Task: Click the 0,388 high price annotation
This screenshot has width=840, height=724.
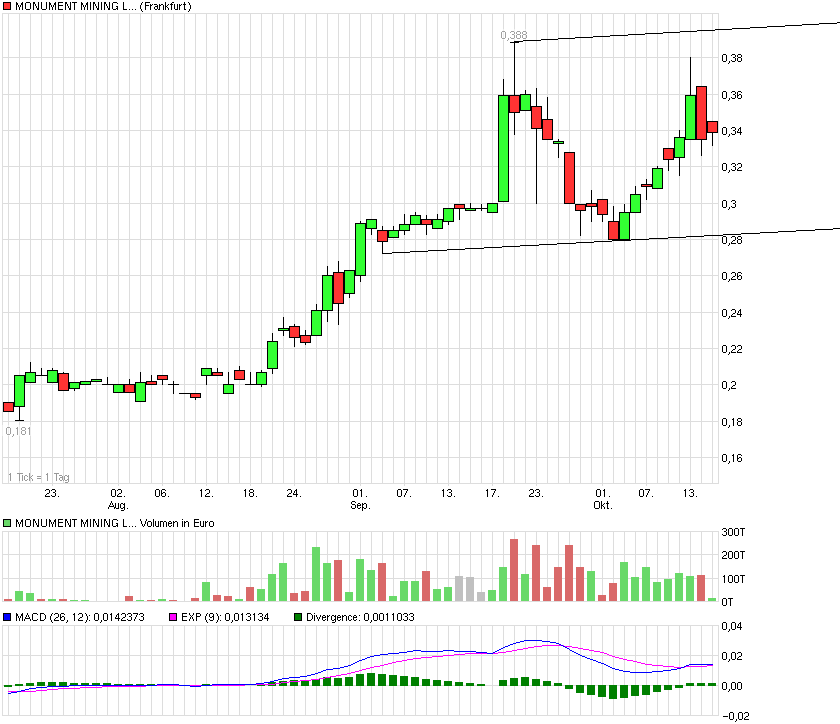Action: (514, 35)
